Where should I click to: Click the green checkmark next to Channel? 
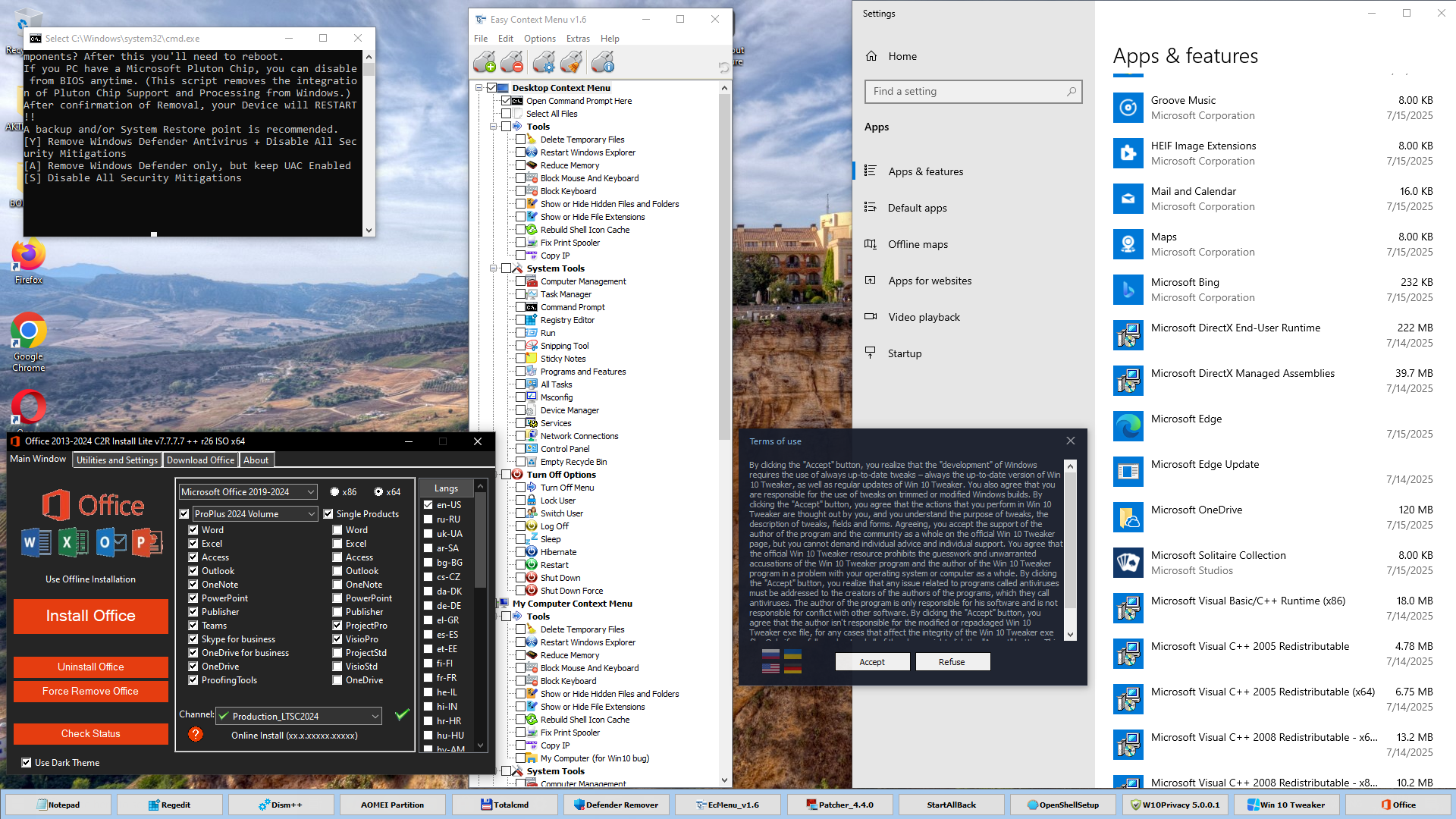402,714
